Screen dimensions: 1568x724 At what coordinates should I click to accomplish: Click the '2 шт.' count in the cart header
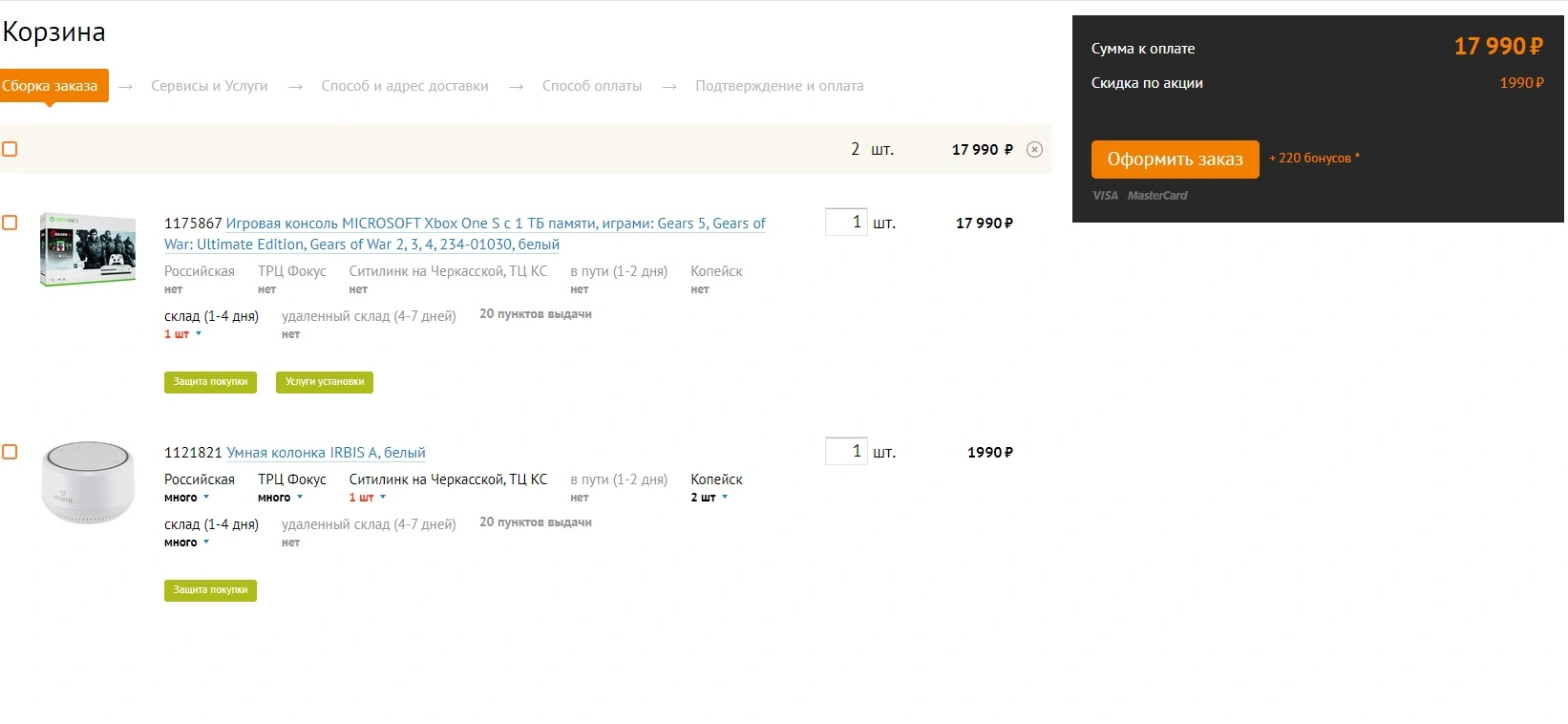pyautogui.click(x=872, y=149)
